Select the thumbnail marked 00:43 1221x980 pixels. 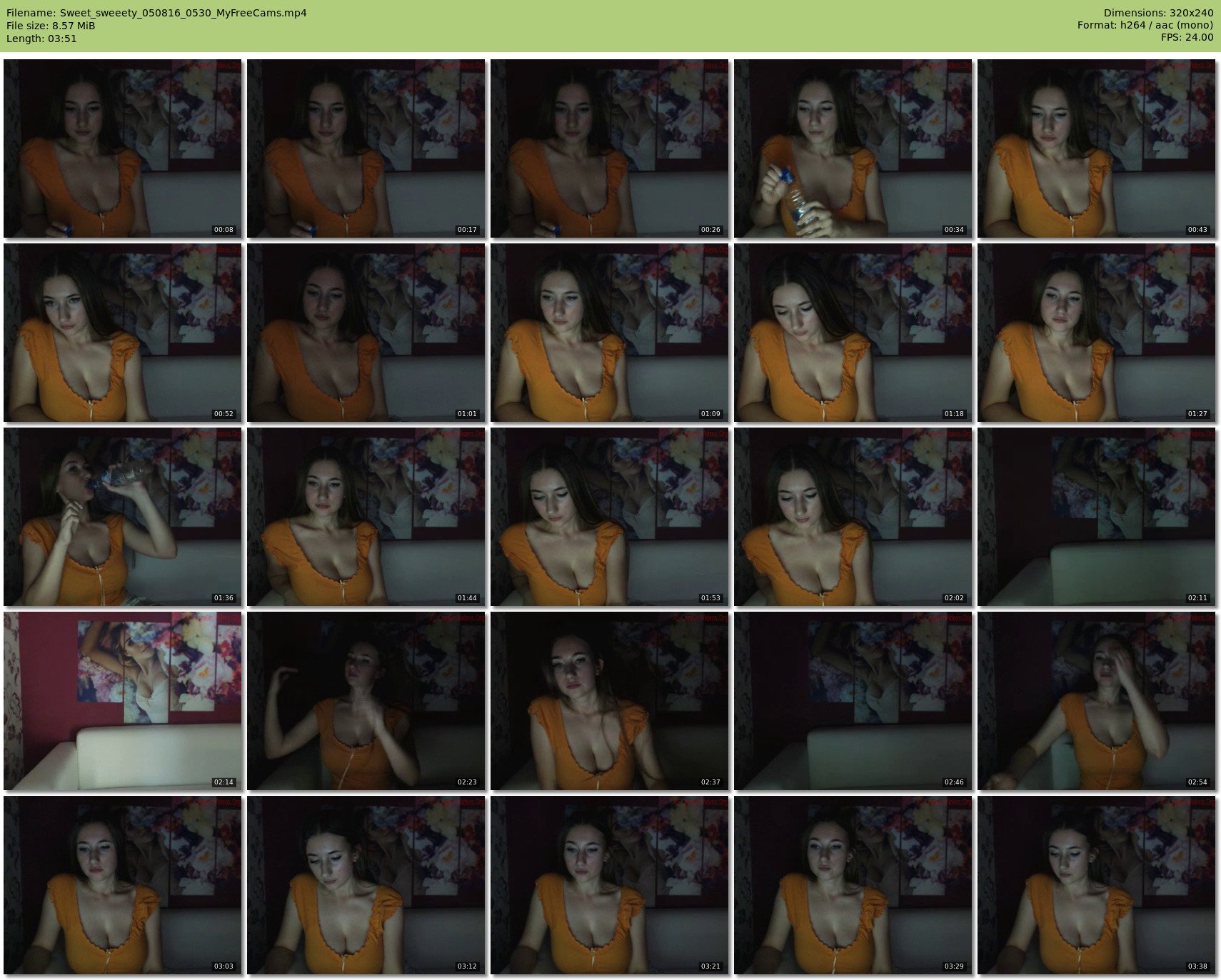pyautogui.click(x=1097, y=148)
